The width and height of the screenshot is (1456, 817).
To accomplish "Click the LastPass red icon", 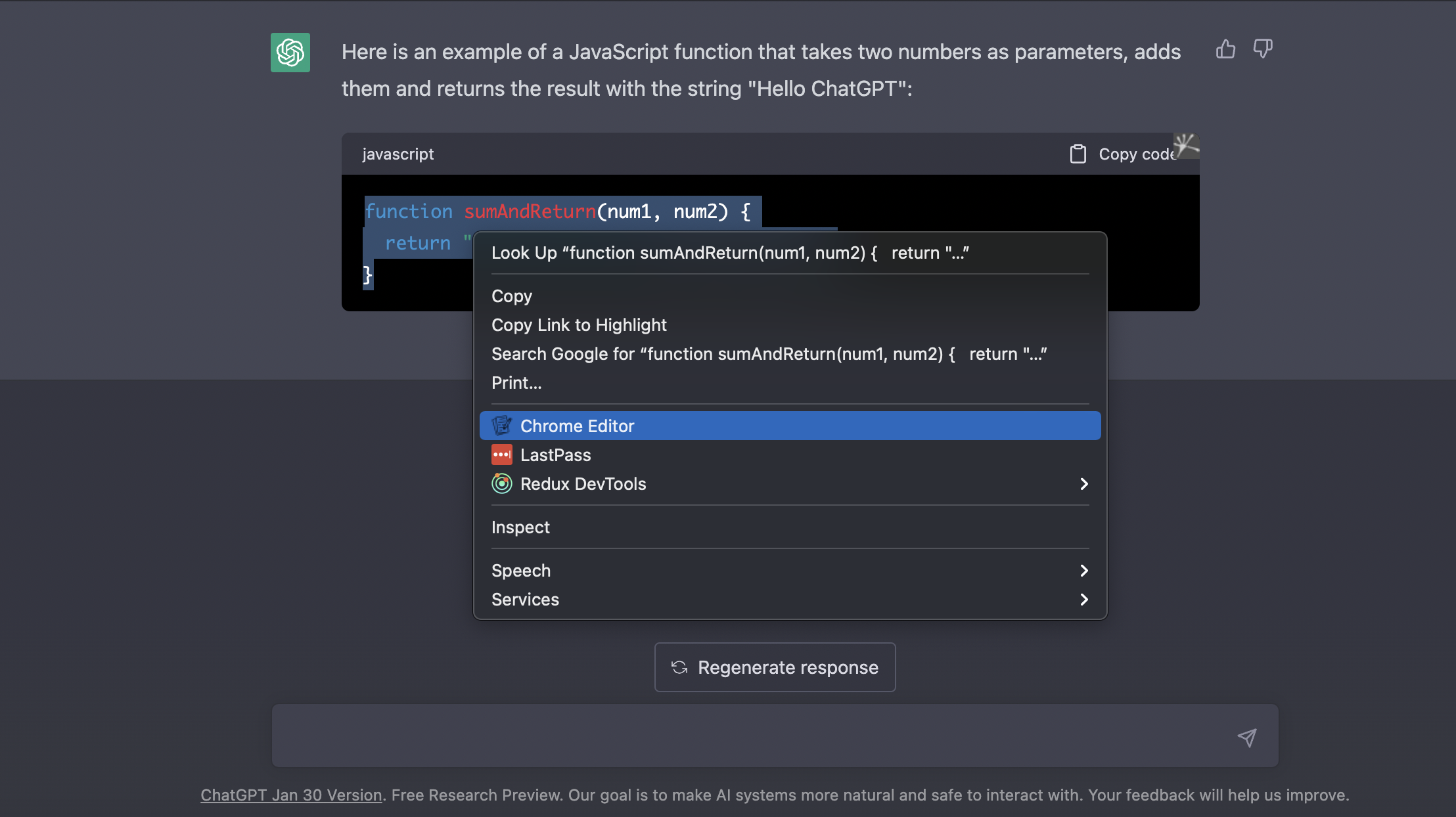I will point(502,455).
